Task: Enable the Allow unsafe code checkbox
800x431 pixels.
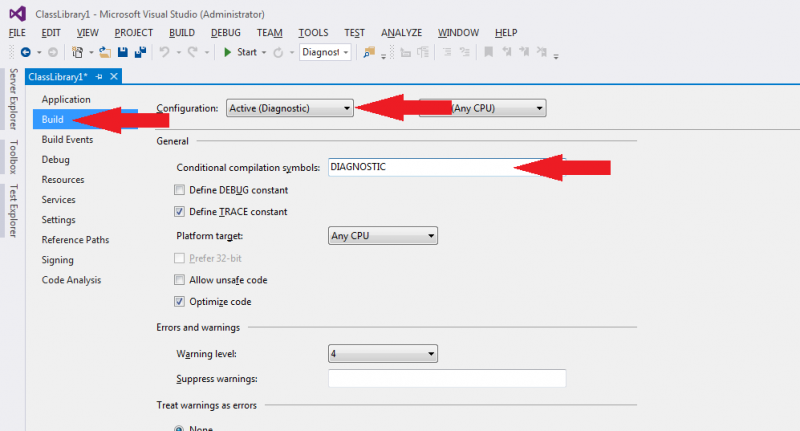Action: click(x=179, y=280)
